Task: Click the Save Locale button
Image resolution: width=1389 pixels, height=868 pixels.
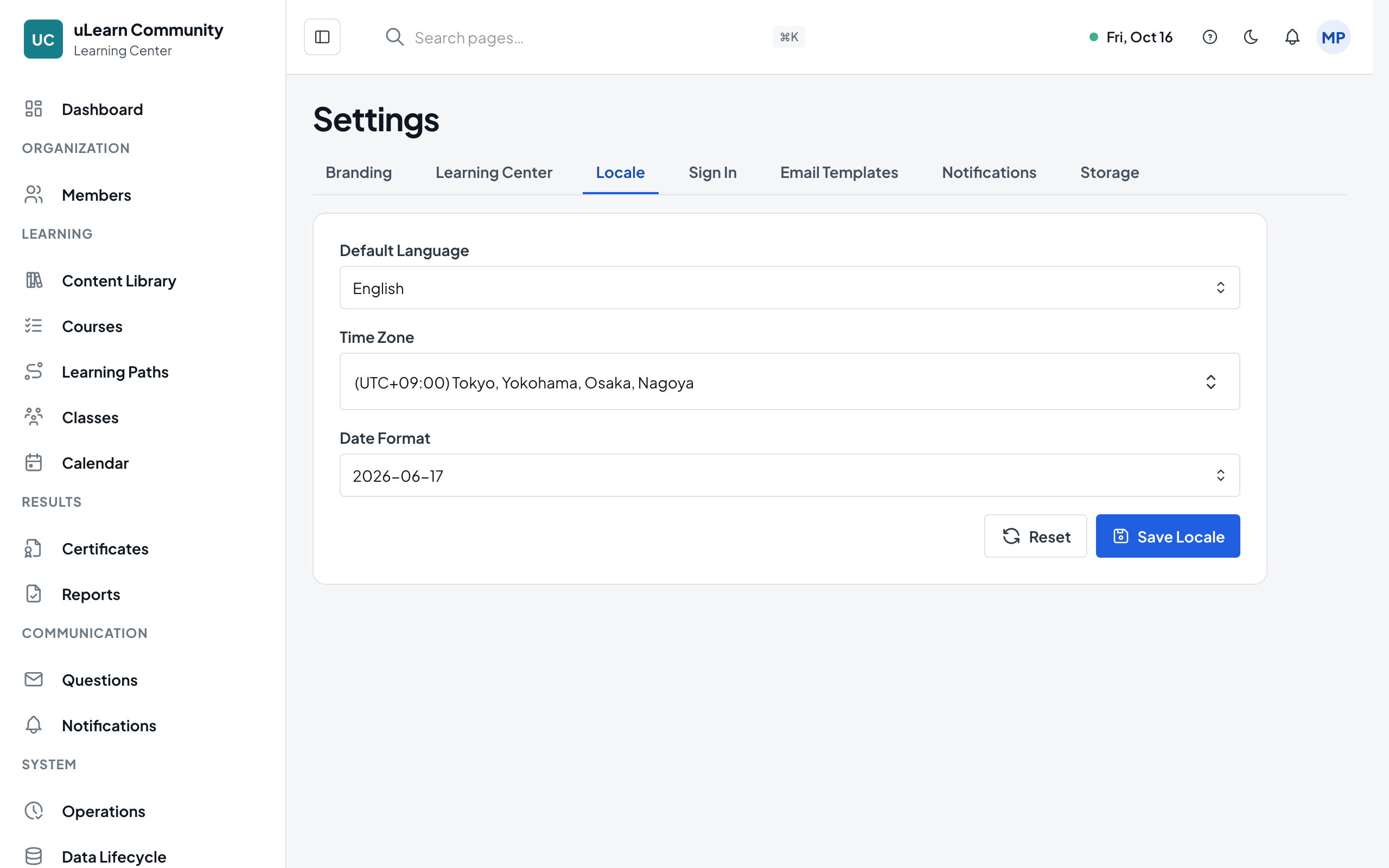Action: pos(1168,536)
